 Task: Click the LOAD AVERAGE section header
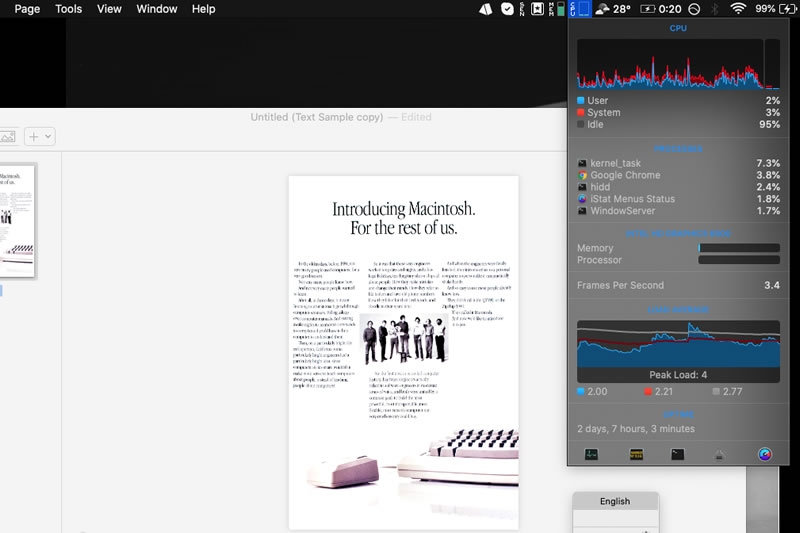pyautogui.click(x=678, y=310)
